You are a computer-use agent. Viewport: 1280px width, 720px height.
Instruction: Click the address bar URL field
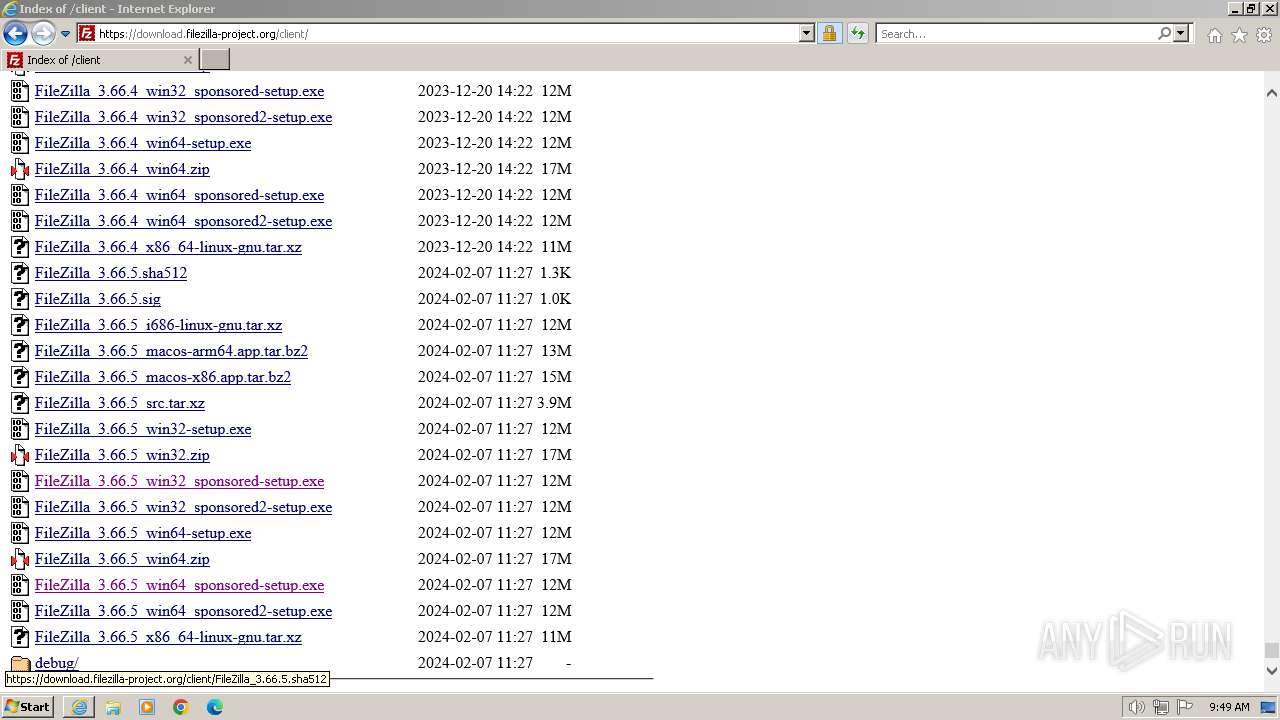tap(448, 34)
